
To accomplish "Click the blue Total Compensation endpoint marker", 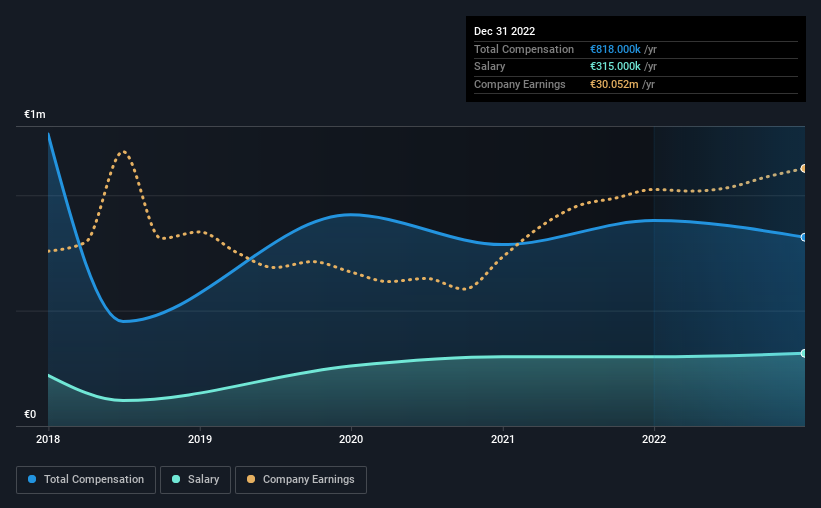I will click(x=803, y=237).
